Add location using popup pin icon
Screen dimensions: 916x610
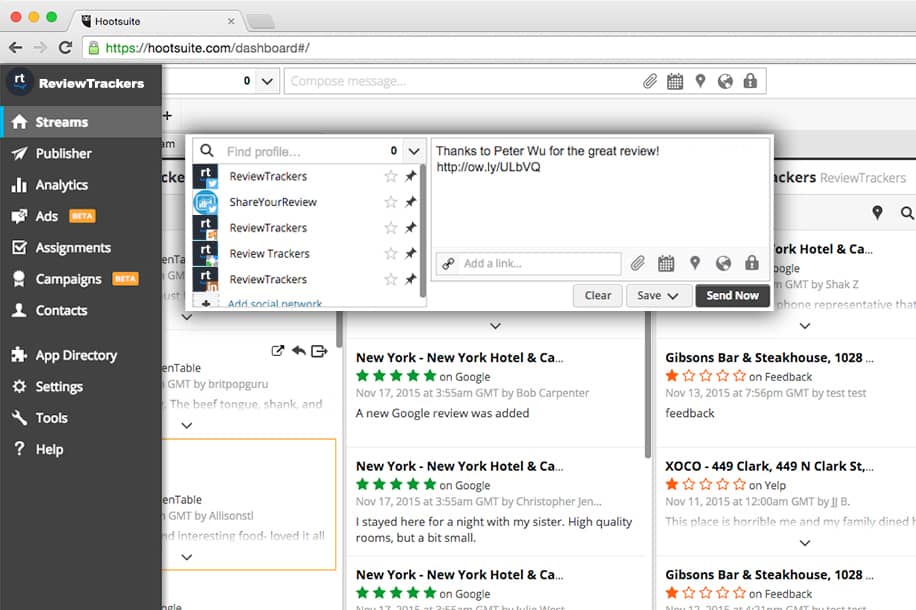pyautogui.click(x=695, y=264)
